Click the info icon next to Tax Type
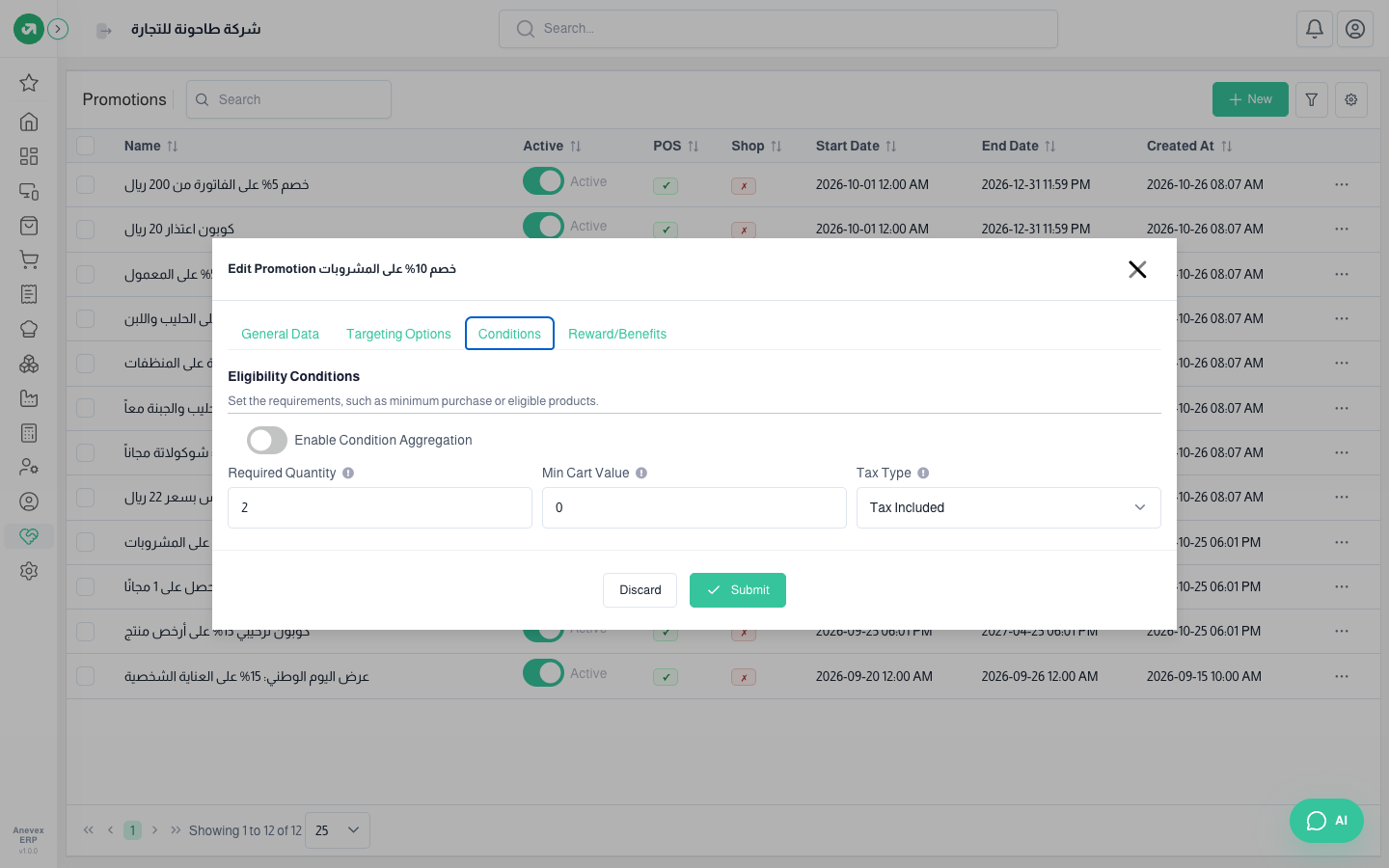Image resolution: width=1389 pixels, height=868 pixels. 923,473
